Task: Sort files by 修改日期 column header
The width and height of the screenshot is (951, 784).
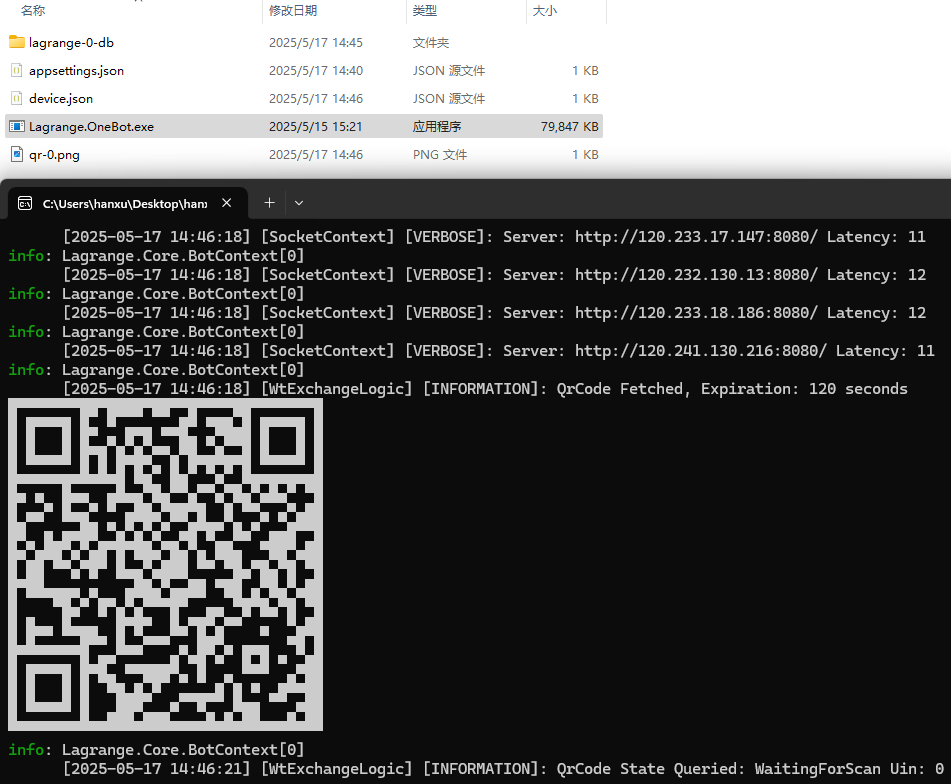Action: [x=293, y=10]
